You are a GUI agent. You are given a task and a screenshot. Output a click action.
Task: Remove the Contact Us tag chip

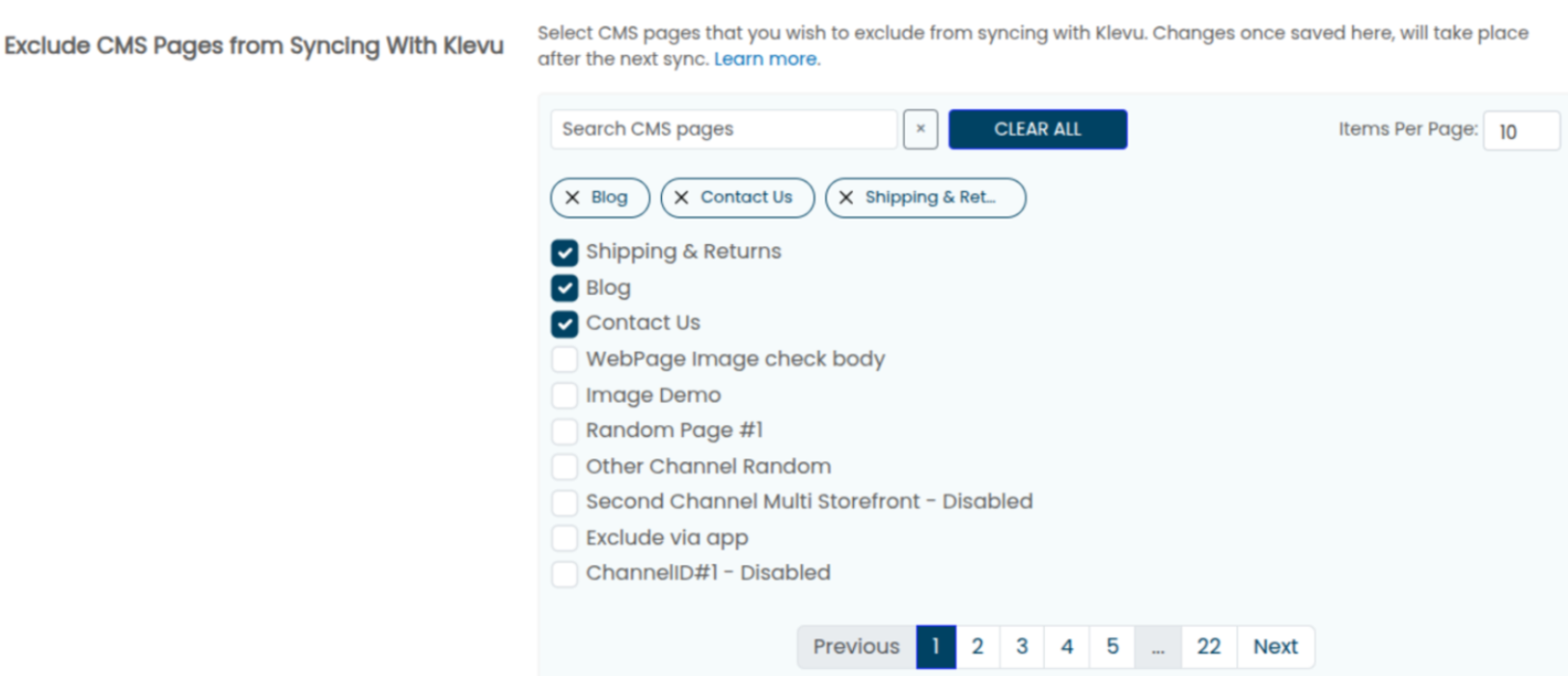pos(681,198)
